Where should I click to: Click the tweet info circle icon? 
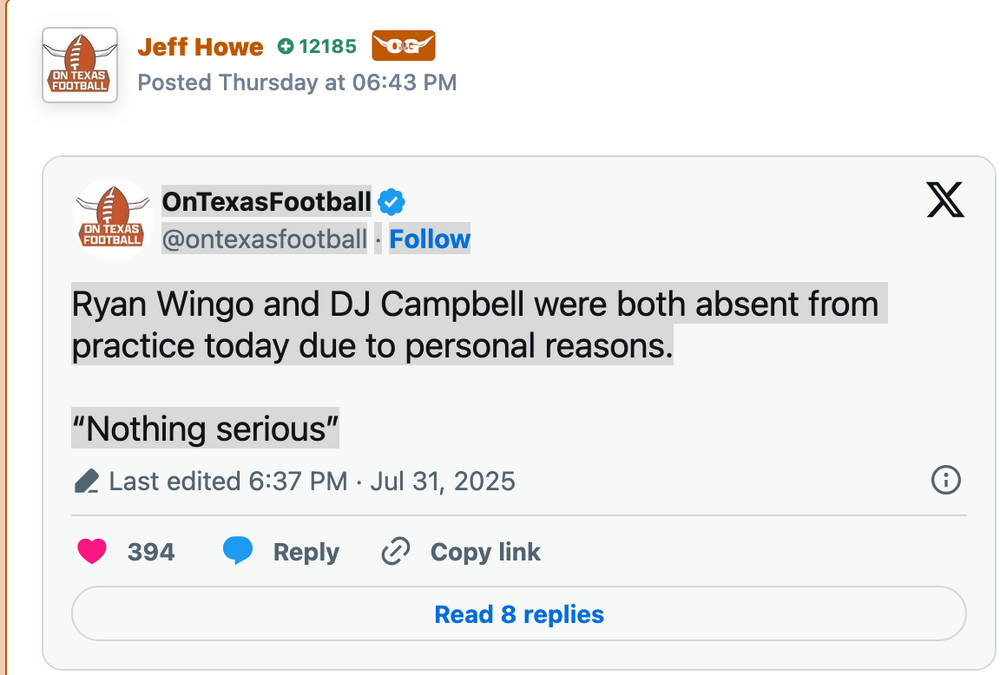[945, 481]
